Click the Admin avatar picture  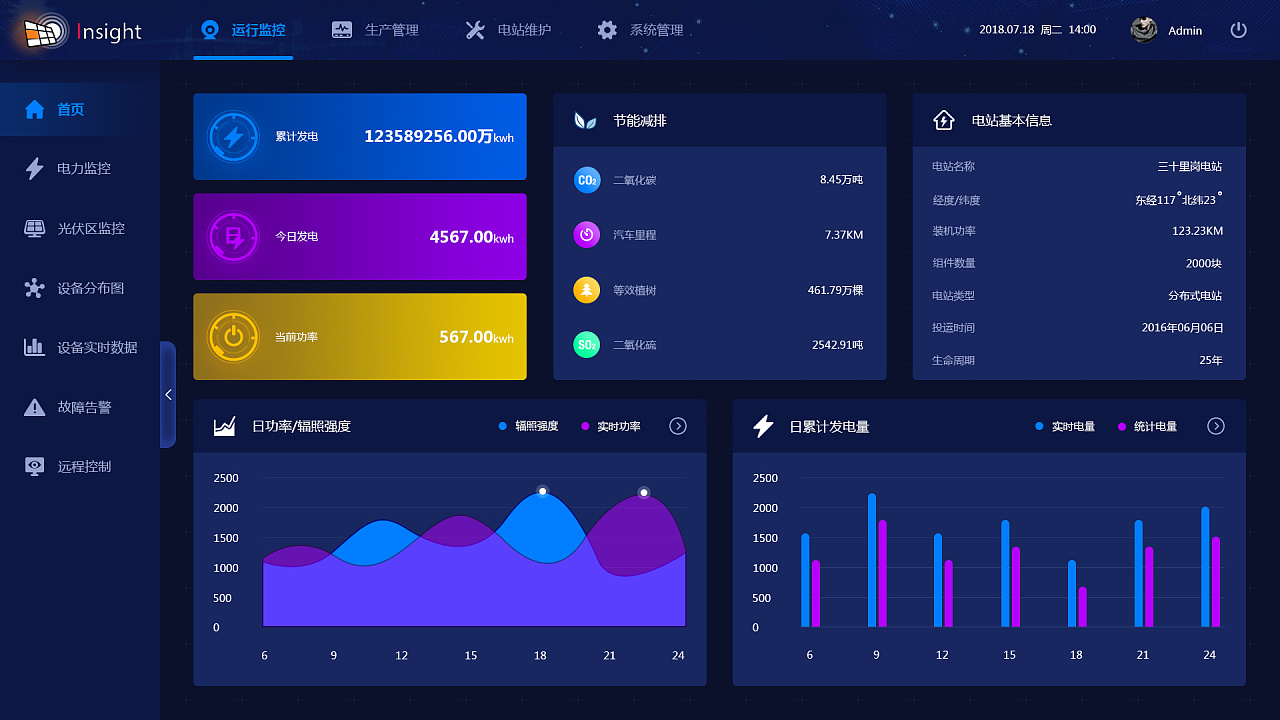(x=1144, y=30)
